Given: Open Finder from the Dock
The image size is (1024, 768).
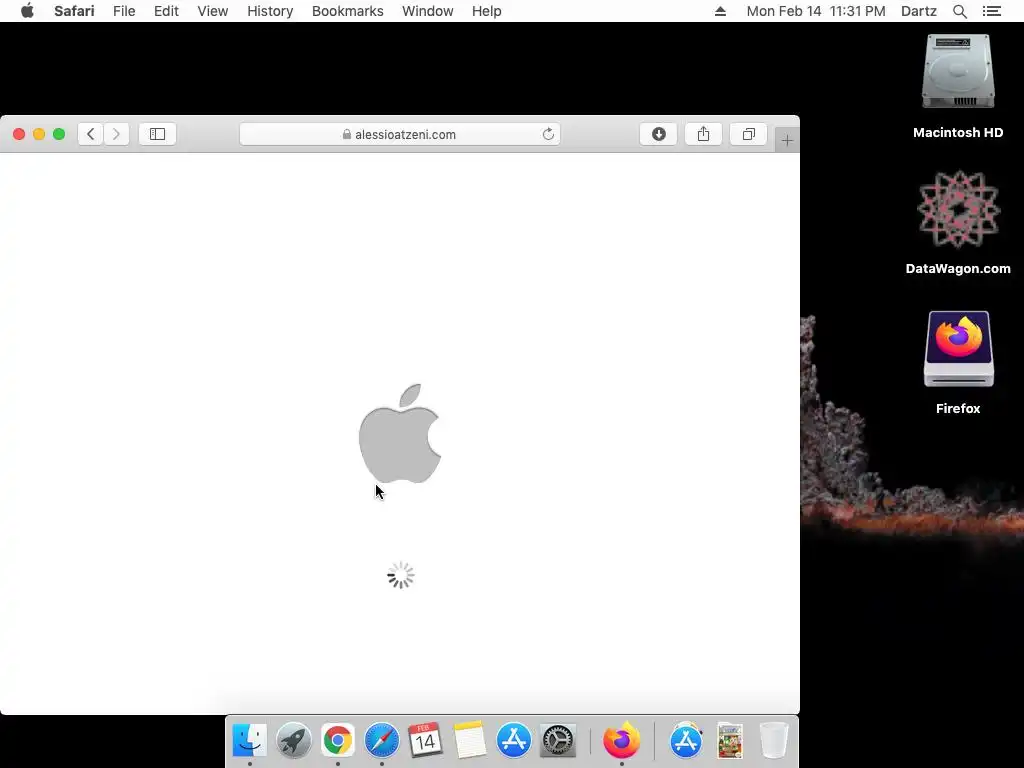Looking at the screenshot, I should point(249,741).
